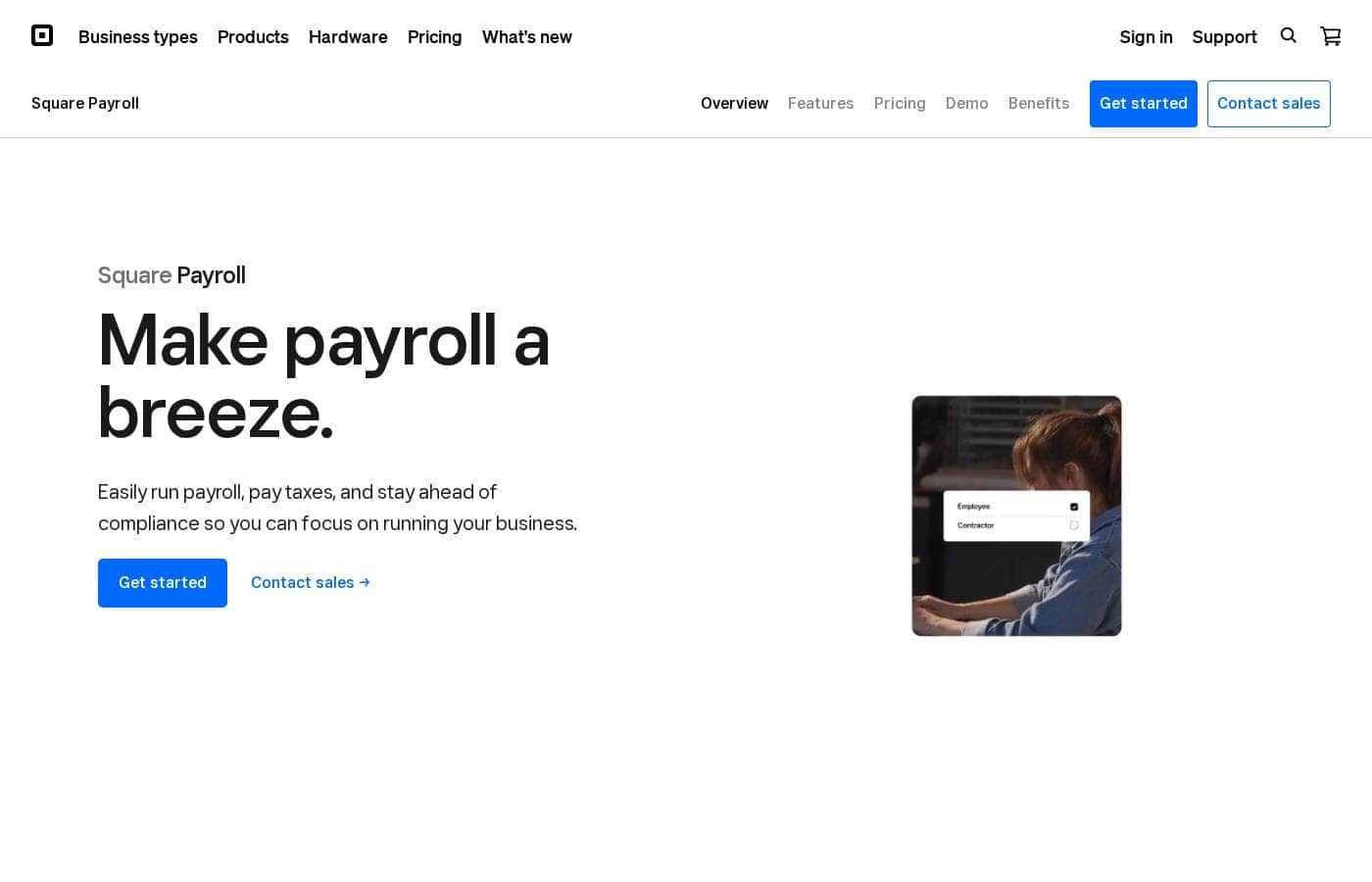This screenshot has width=1372, height=882.
Task: Jump to the Features section tab
Action: point(820,103)
